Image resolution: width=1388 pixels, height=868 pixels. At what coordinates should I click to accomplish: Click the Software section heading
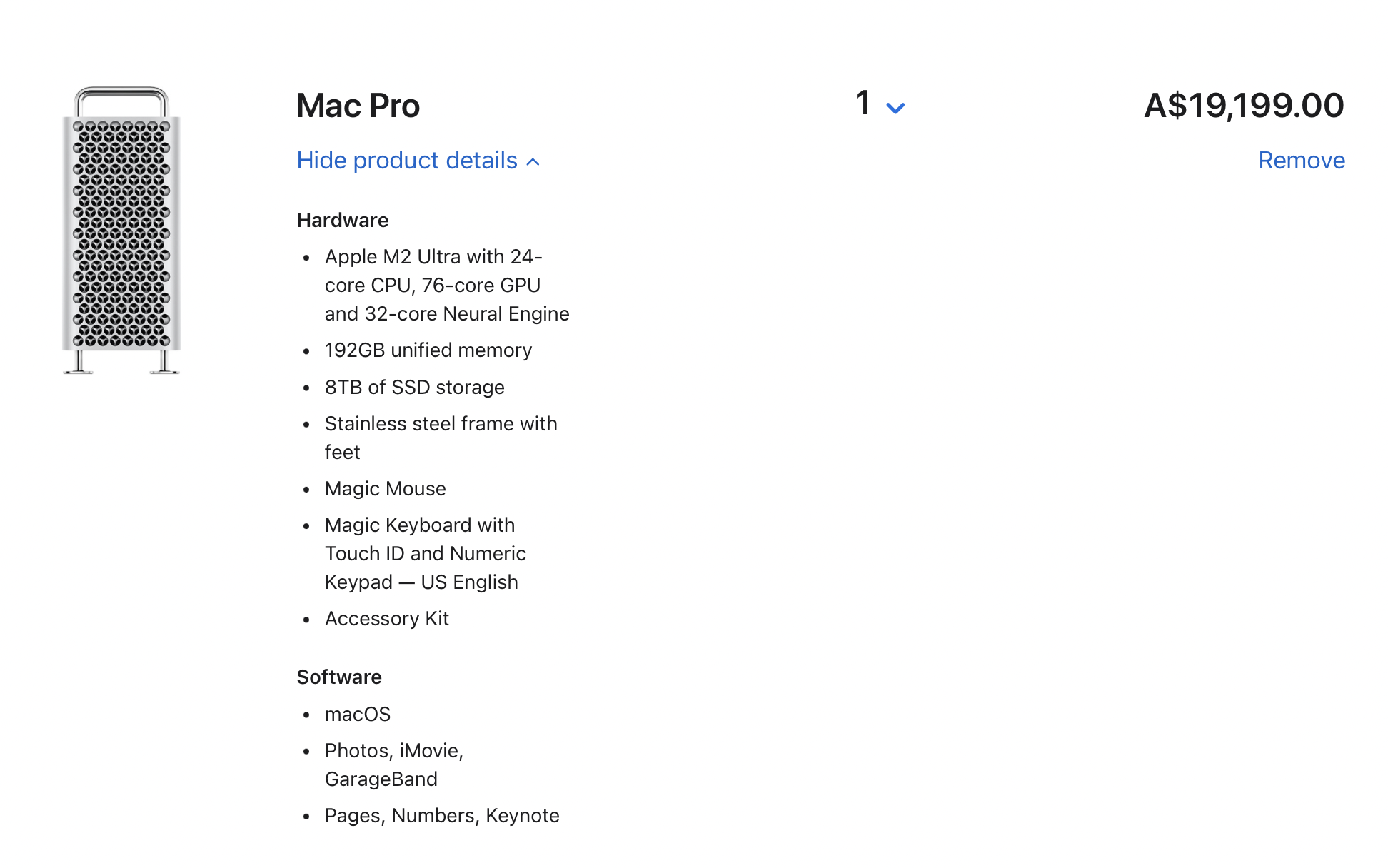[338, 677]
